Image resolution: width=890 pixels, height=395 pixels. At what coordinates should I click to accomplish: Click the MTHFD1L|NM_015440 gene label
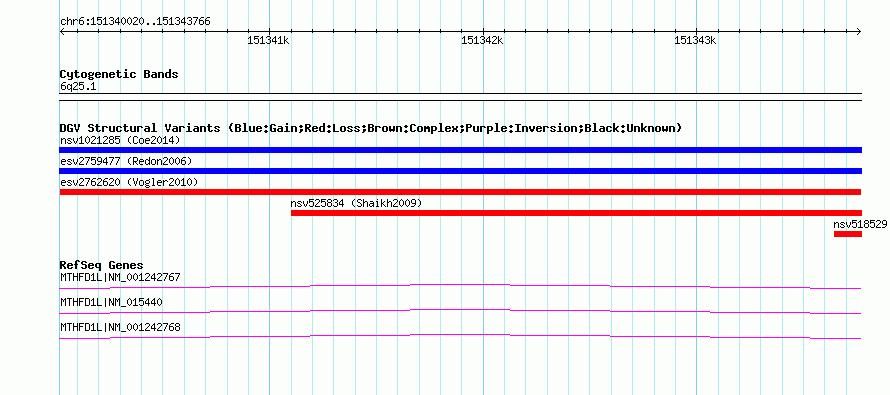point(111,302)
